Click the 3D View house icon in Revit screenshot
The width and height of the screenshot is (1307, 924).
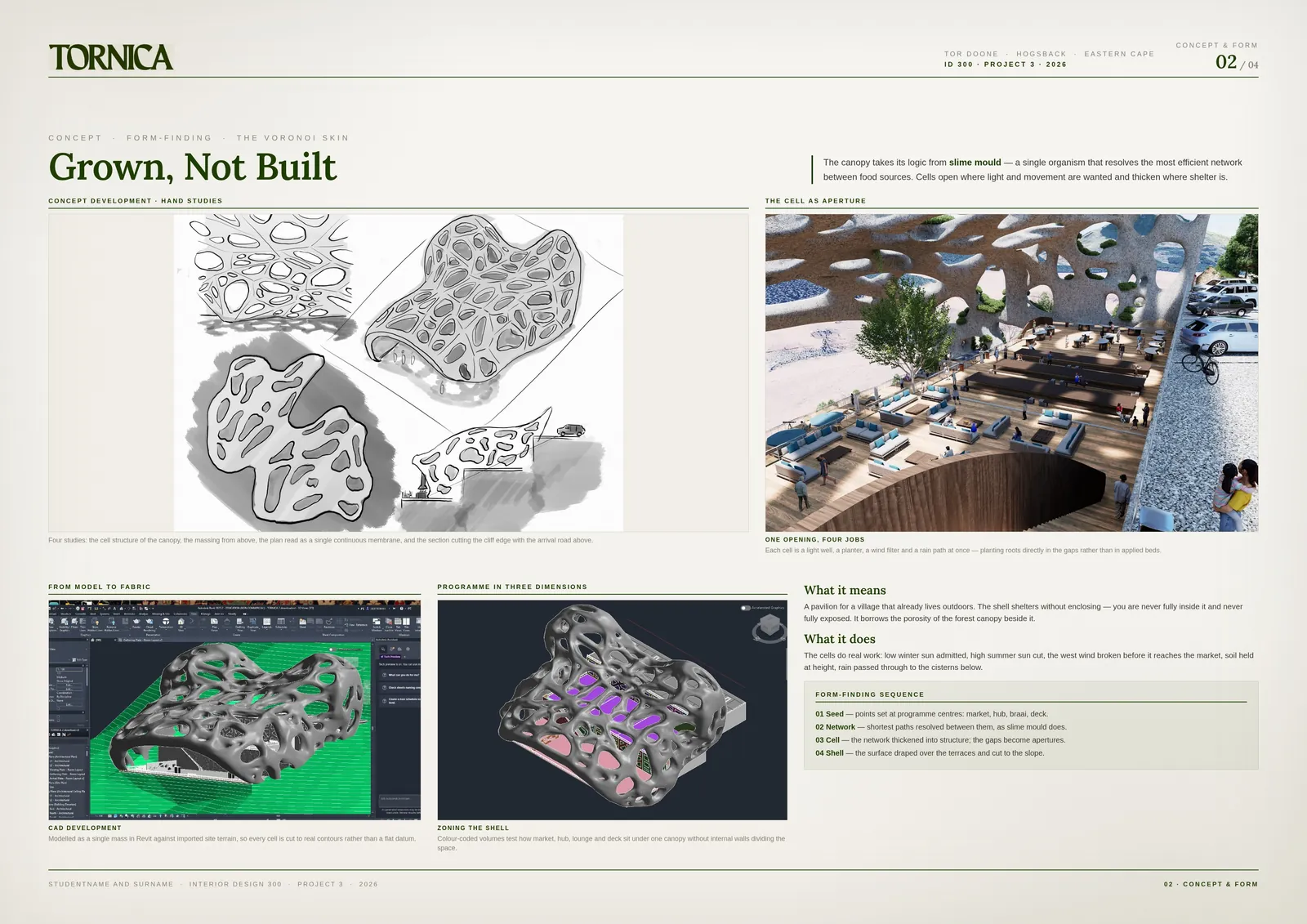pos(181,622)
